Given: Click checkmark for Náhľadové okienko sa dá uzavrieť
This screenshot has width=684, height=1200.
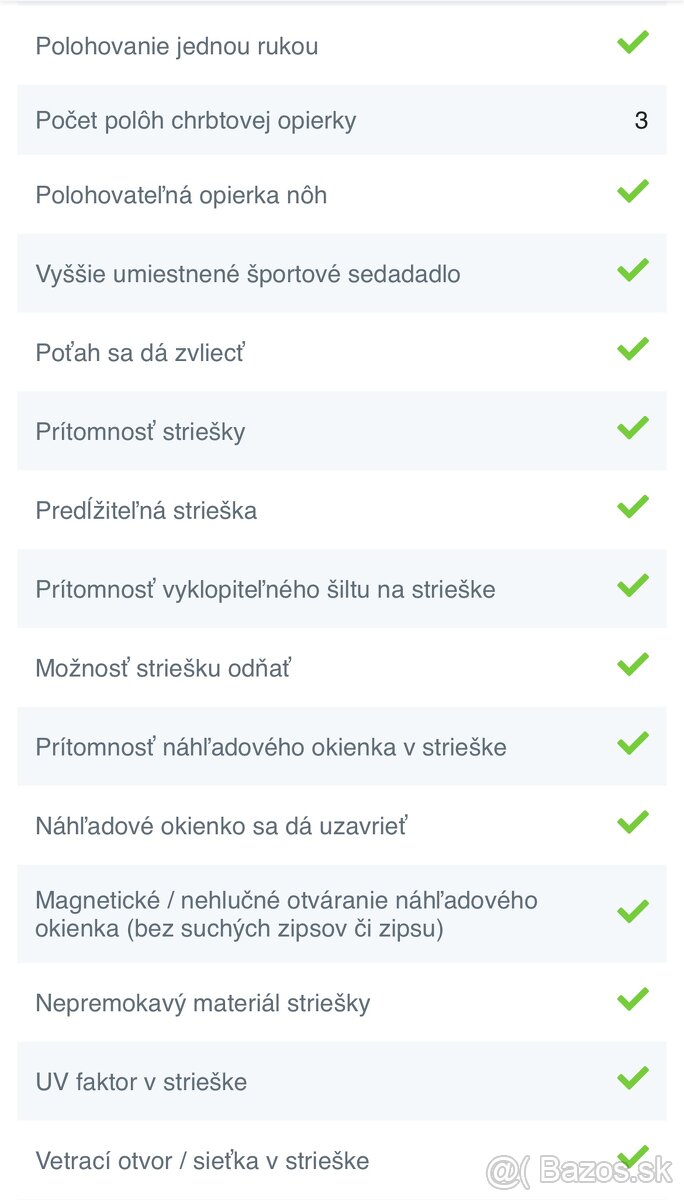Looking at the screenshot, I should tap(633, 823).
